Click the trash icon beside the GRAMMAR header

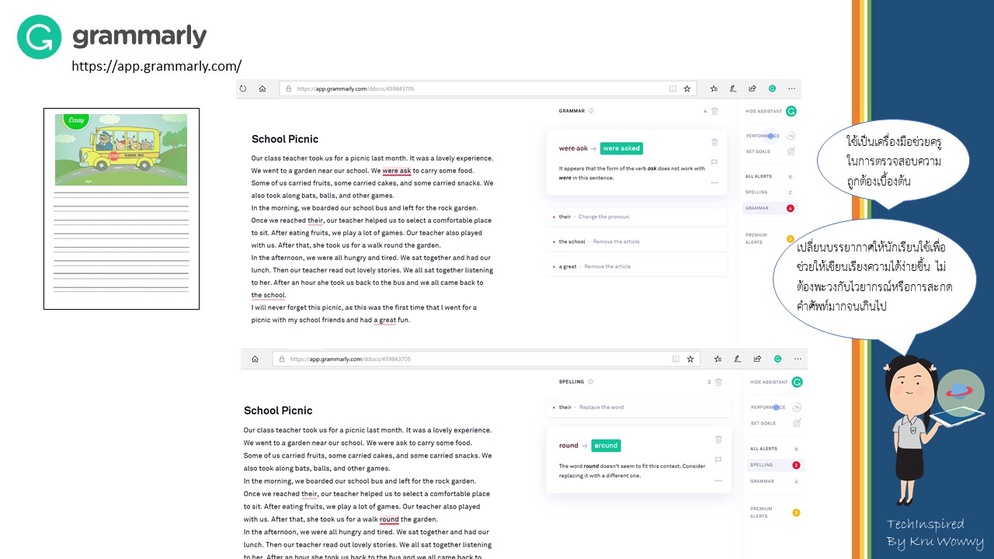point(714,111)
